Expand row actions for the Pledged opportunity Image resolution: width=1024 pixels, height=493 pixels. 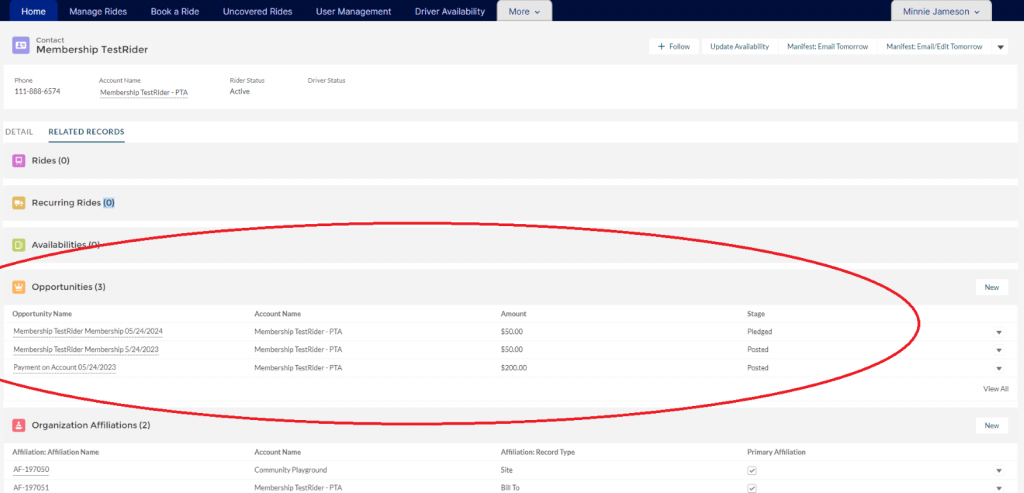[x=998, y=332]
